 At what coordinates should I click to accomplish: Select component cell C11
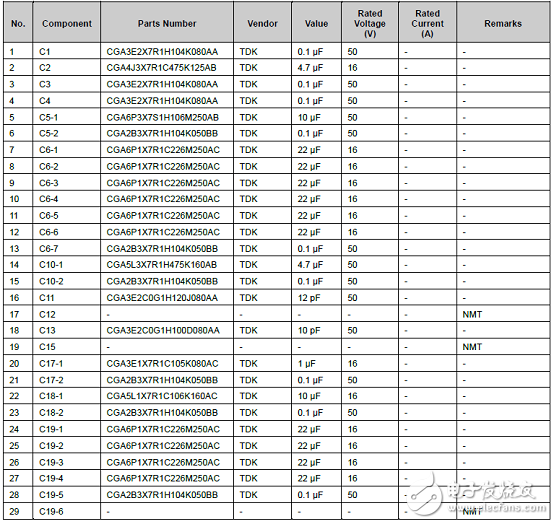(x=67, y=298)
